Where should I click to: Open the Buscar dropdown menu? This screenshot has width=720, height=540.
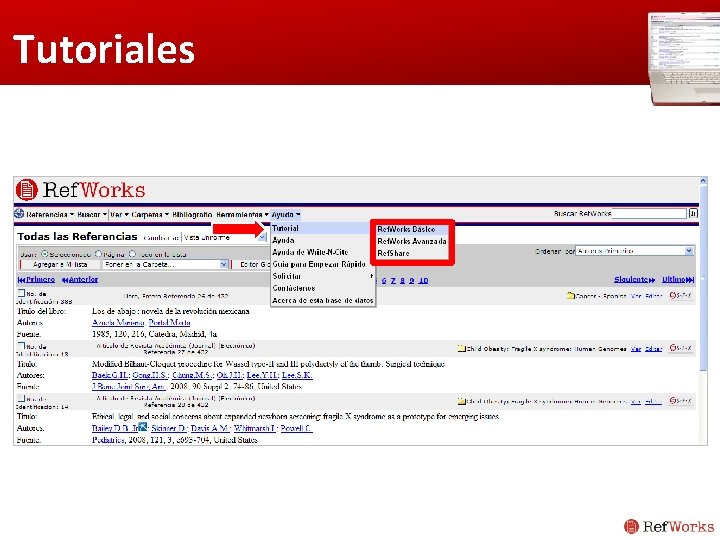pyautogui.click(x=92, y=214)
